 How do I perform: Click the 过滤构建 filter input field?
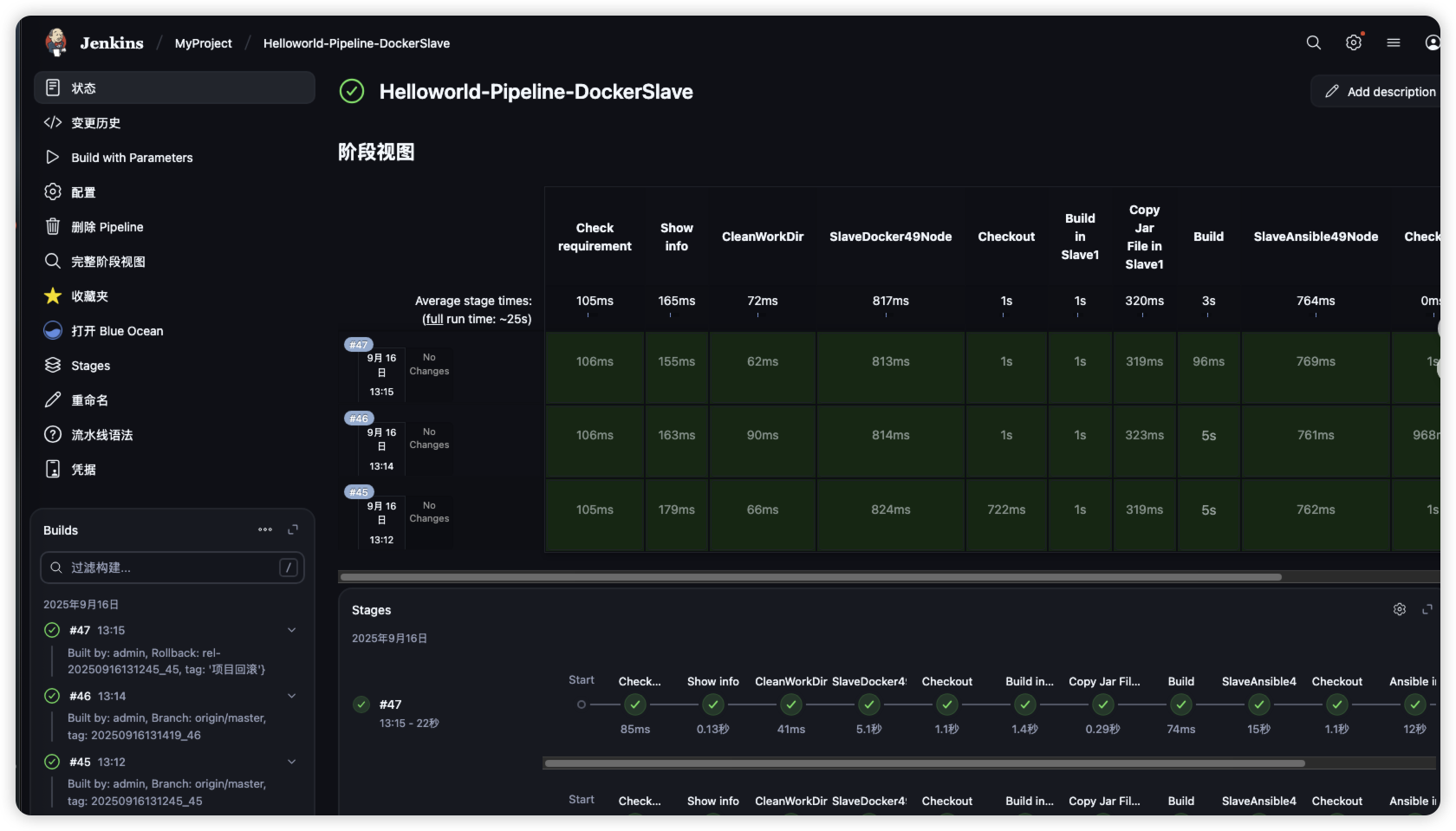[x=172, y=568]
